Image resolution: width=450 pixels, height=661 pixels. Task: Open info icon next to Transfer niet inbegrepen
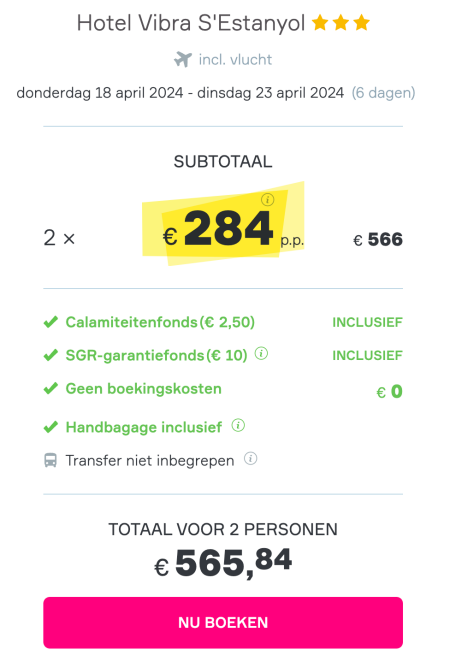(x=251, y=458)
